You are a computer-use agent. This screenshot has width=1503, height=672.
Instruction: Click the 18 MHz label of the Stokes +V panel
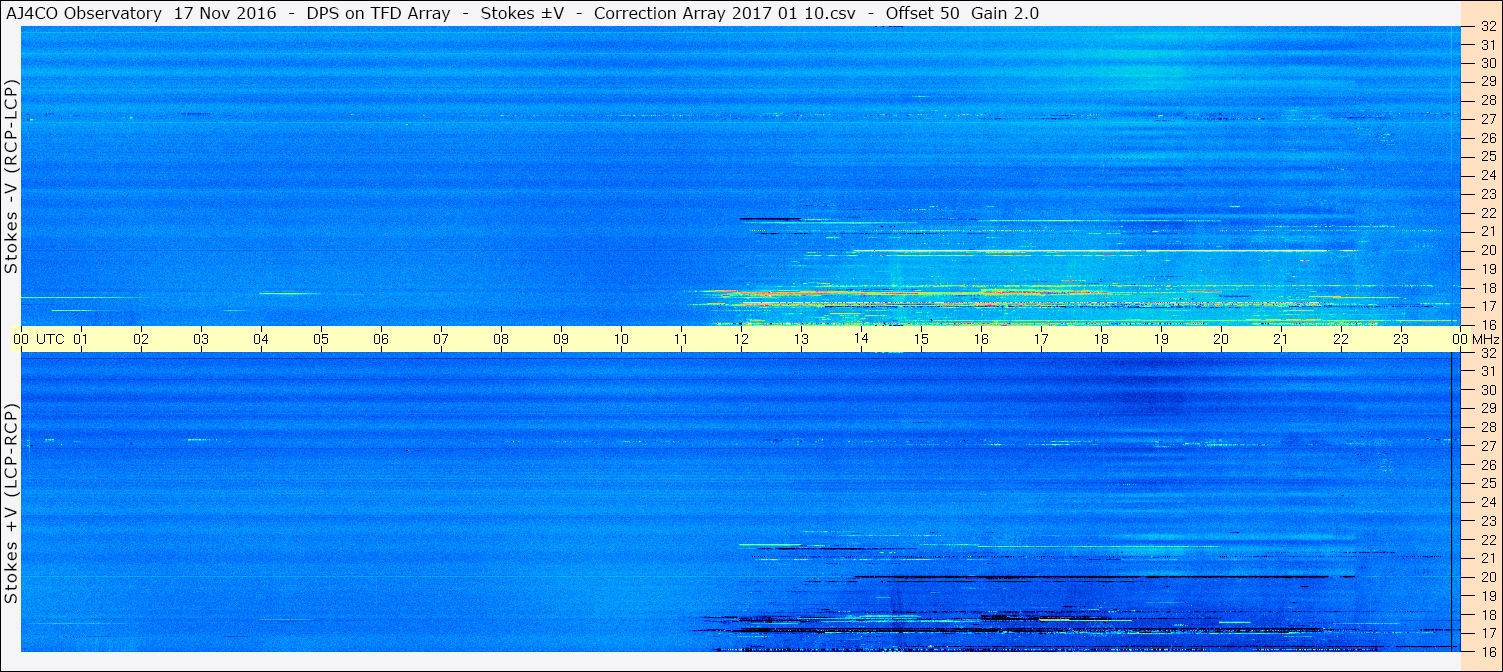click(1488, 615)
